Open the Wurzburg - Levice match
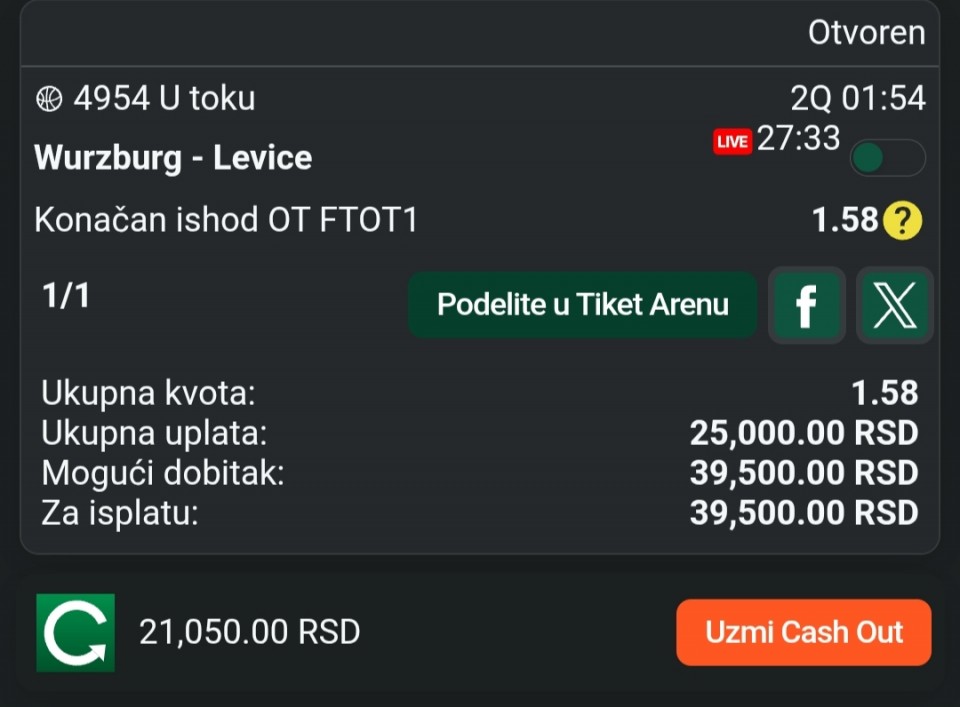Viewport: 960px width, 707px height. pos(173,158)
